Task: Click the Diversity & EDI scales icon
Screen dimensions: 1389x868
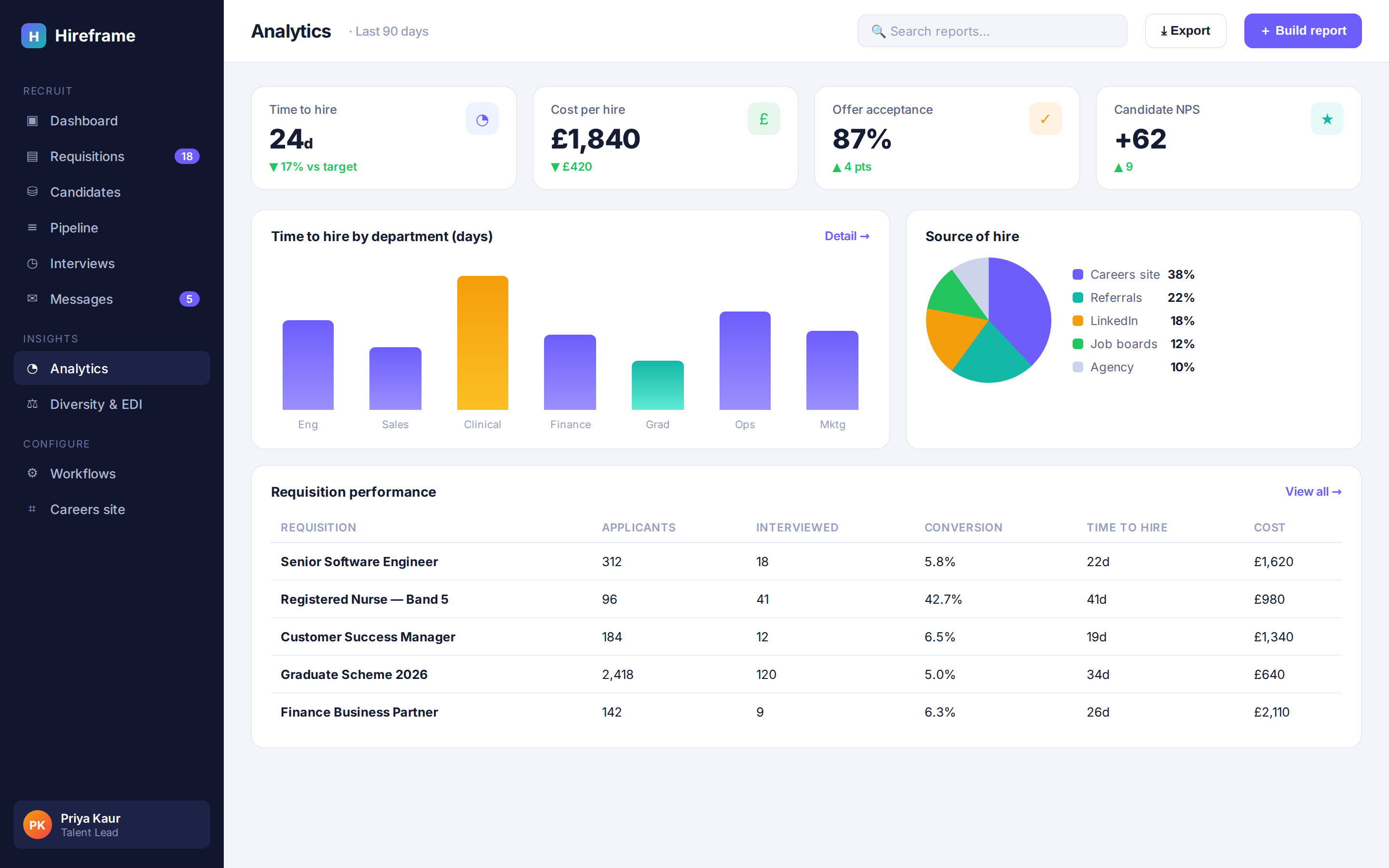Action: point(33,404)
